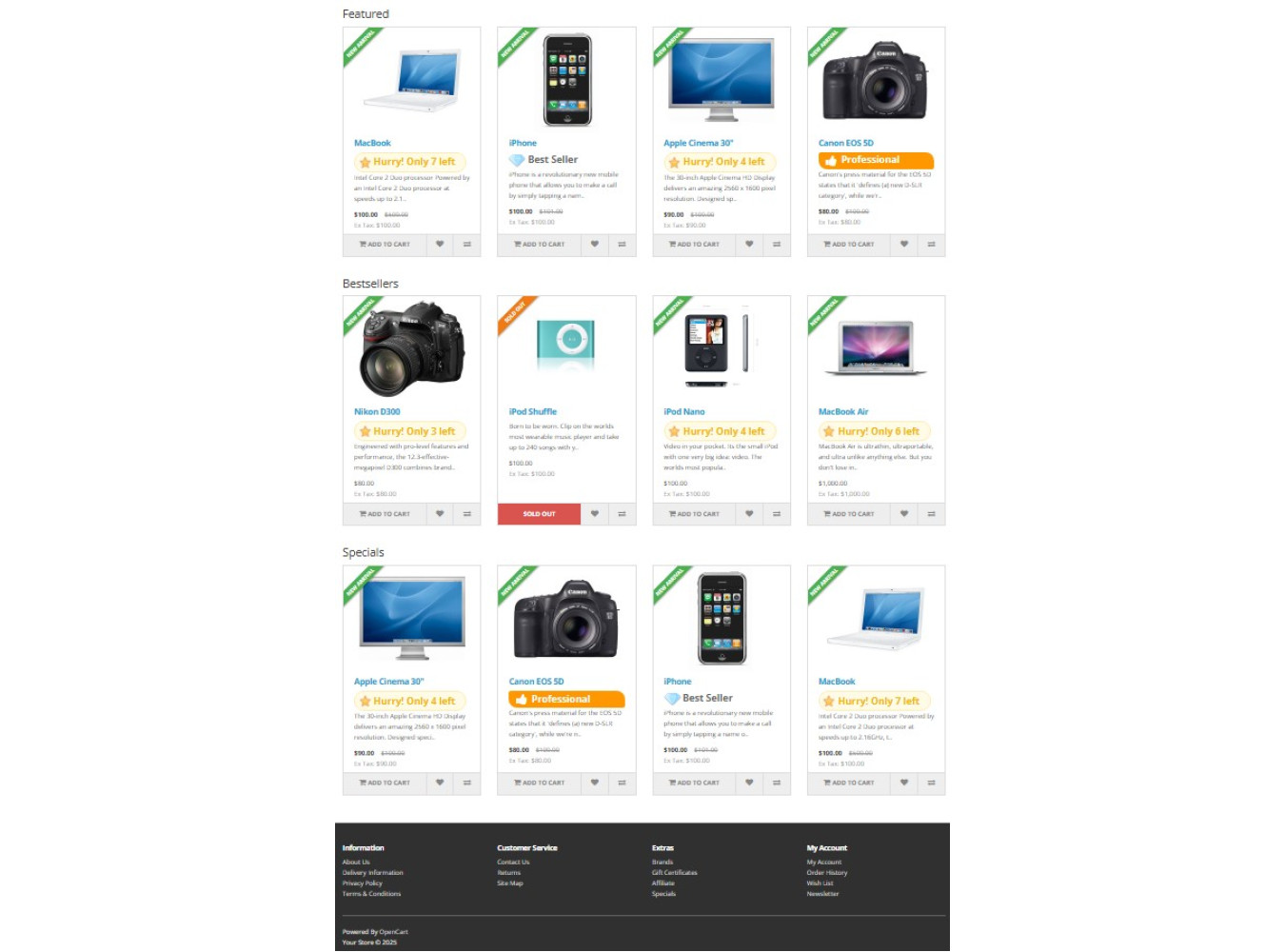Screen dimensions: 1285x952
Task: Add Featured MacBook to cart
Action: pos(385,245)
